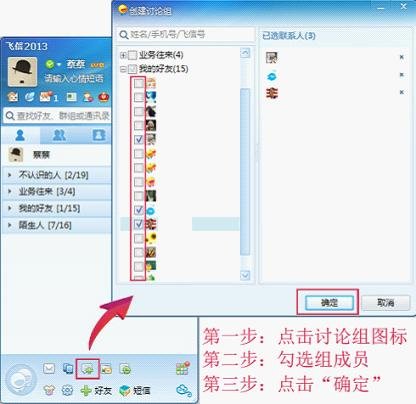This screenshot has width=416, height=404.
Task: Switch to the two-people groups tab
Action: click(x=59, y=135)
